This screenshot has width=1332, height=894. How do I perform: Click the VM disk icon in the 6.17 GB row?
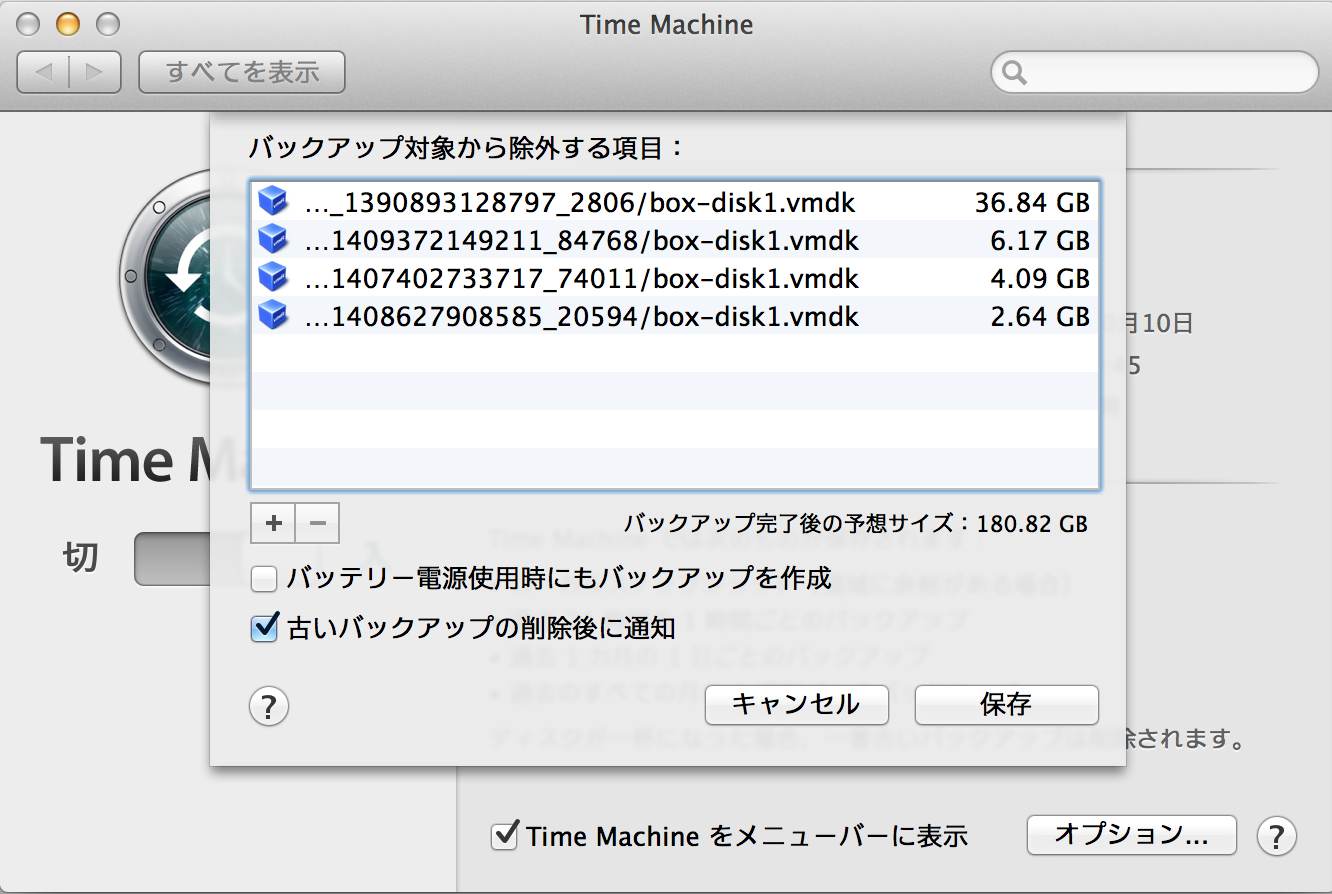[x=272, y=240]
